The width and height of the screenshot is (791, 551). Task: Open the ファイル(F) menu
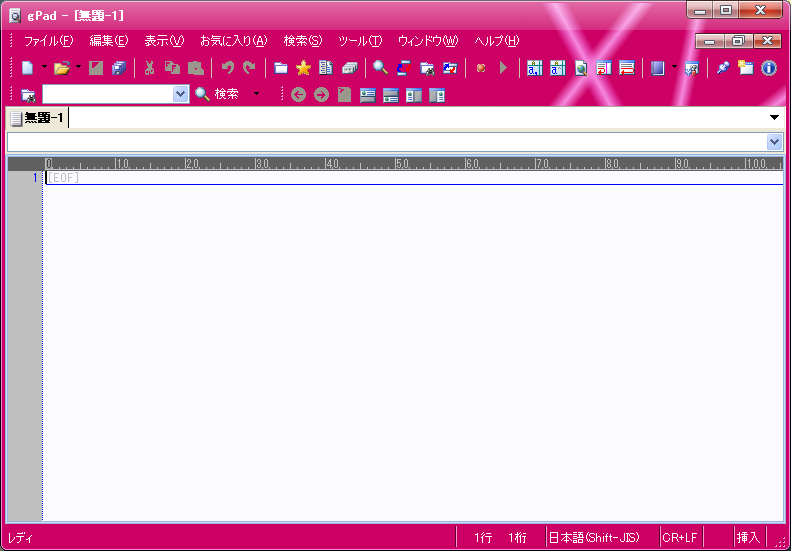tap(47, 41)
